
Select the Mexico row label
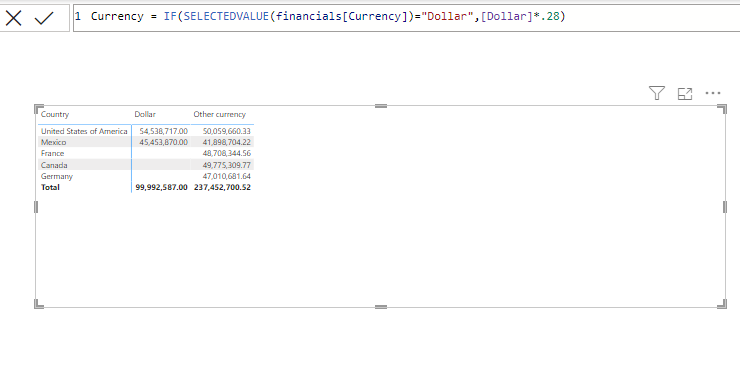coord(53,142)
